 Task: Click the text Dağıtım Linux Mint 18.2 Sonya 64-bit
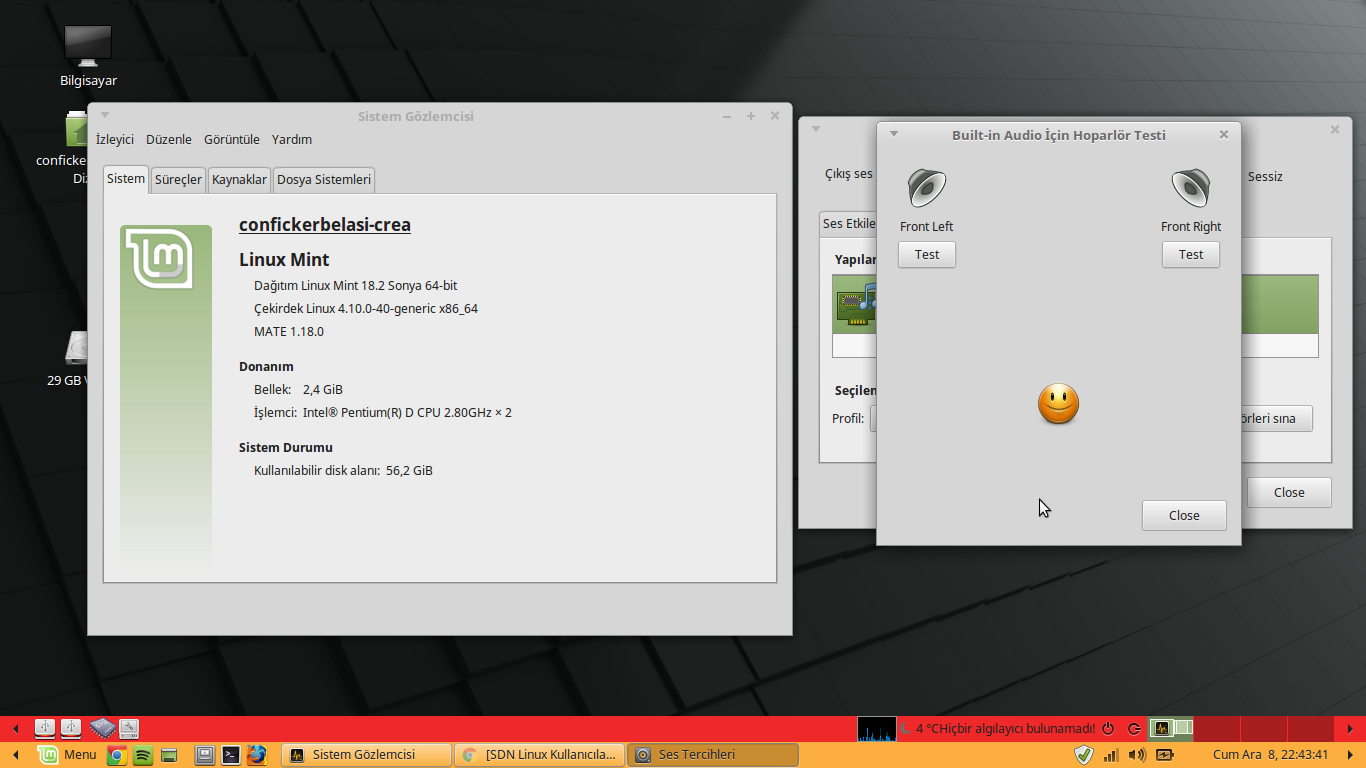(x=356, y=286)
